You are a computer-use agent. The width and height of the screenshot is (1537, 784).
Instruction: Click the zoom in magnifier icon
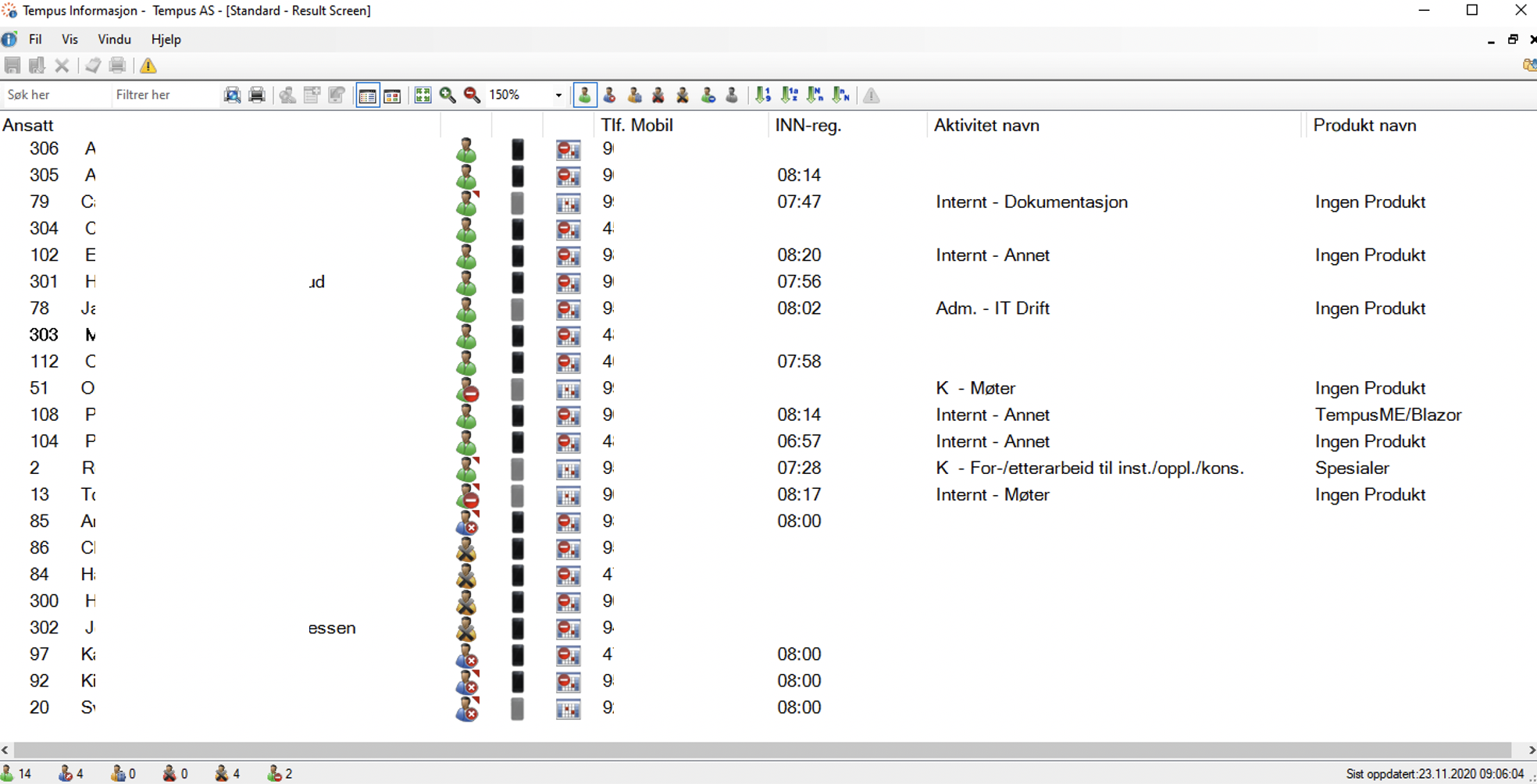click(x=448, y=95)
